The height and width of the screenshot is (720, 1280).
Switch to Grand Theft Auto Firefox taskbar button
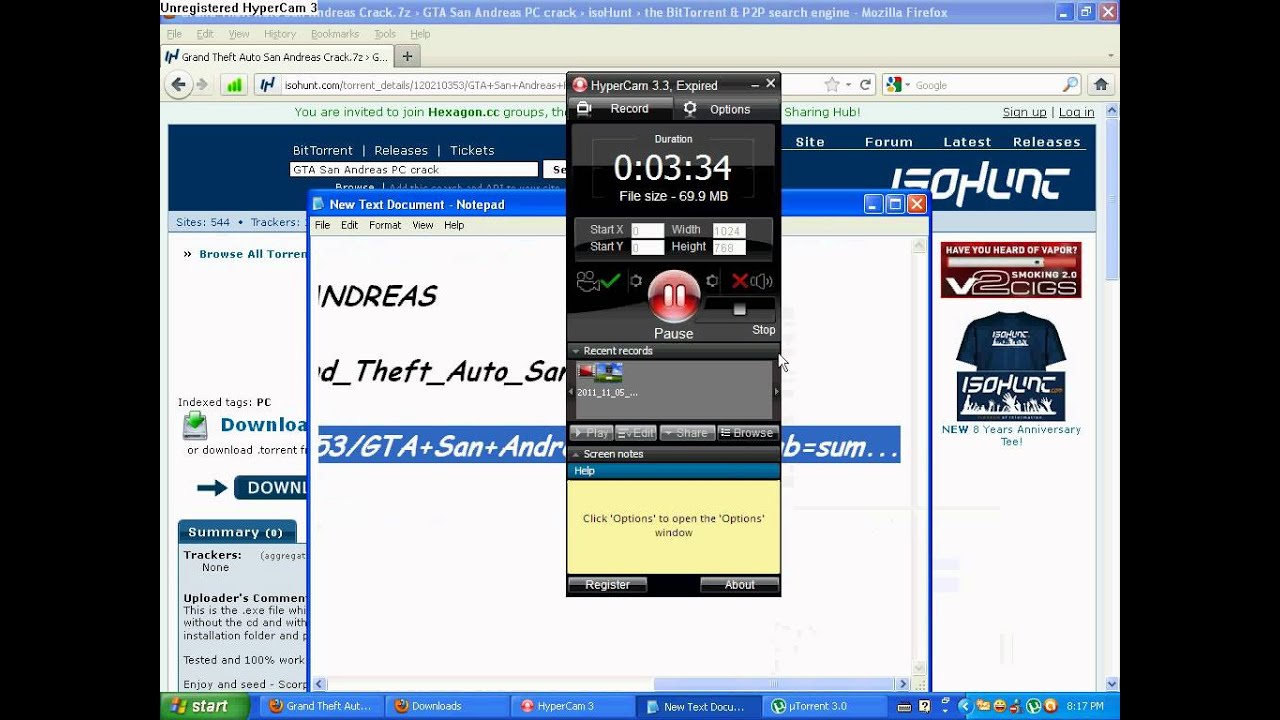321,706
